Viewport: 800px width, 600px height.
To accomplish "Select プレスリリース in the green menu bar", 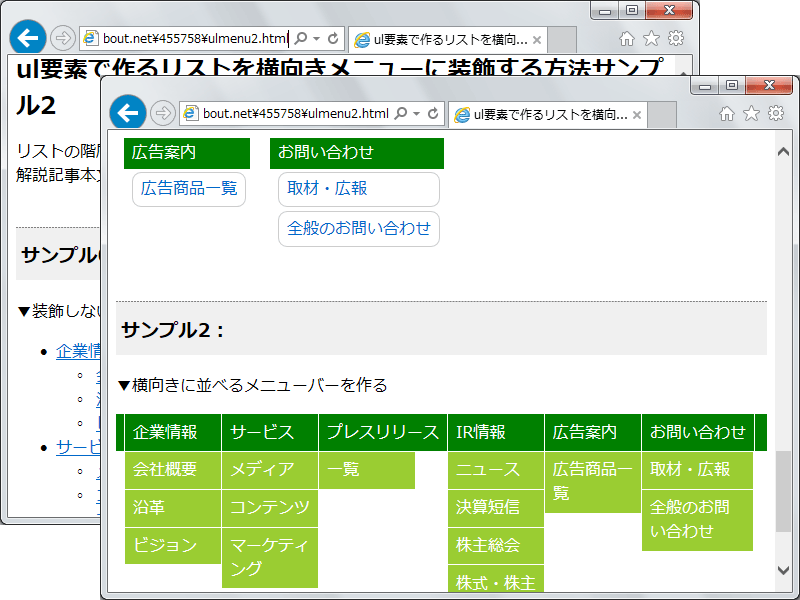I will point(382,432).
